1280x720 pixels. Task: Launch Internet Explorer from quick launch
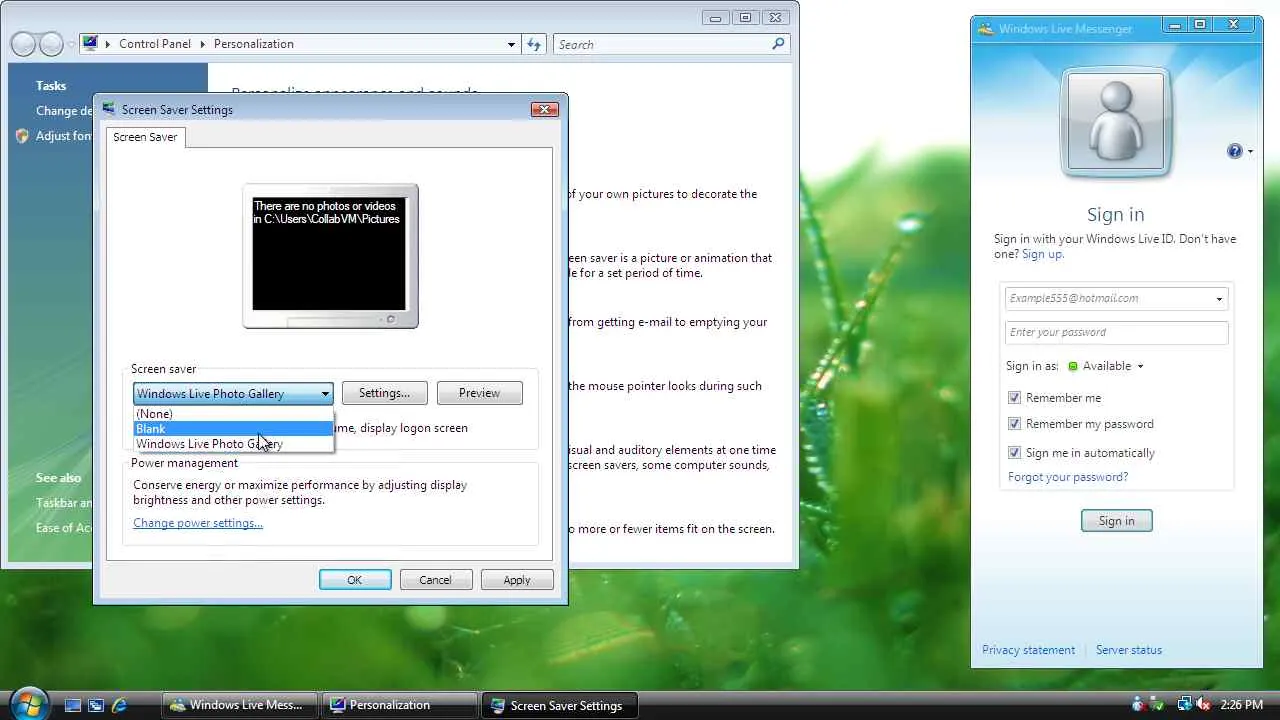tap(119, 705)
